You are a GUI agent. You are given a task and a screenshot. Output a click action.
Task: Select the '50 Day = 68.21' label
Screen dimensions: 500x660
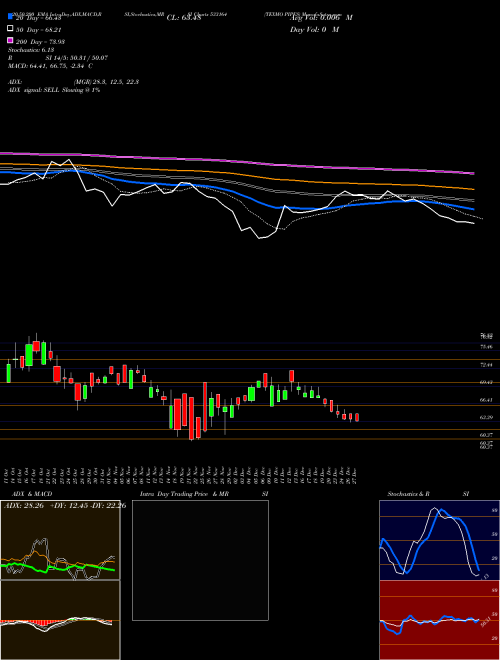[x=39, y=30]
